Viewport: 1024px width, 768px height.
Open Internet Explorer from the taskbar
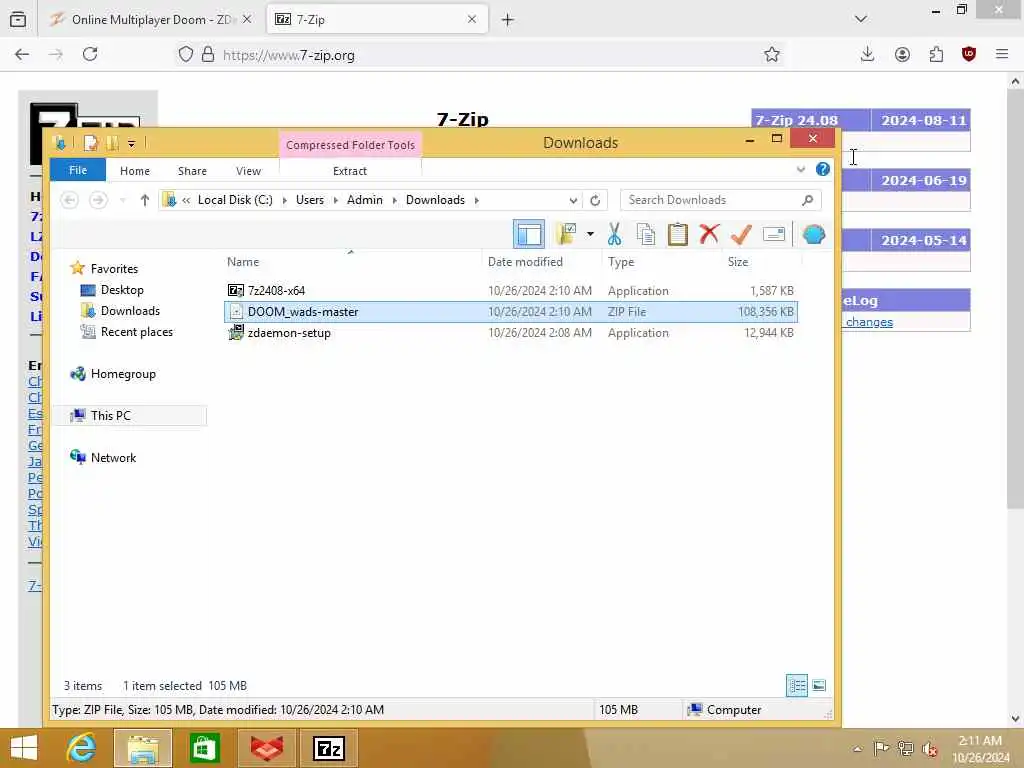81,748
